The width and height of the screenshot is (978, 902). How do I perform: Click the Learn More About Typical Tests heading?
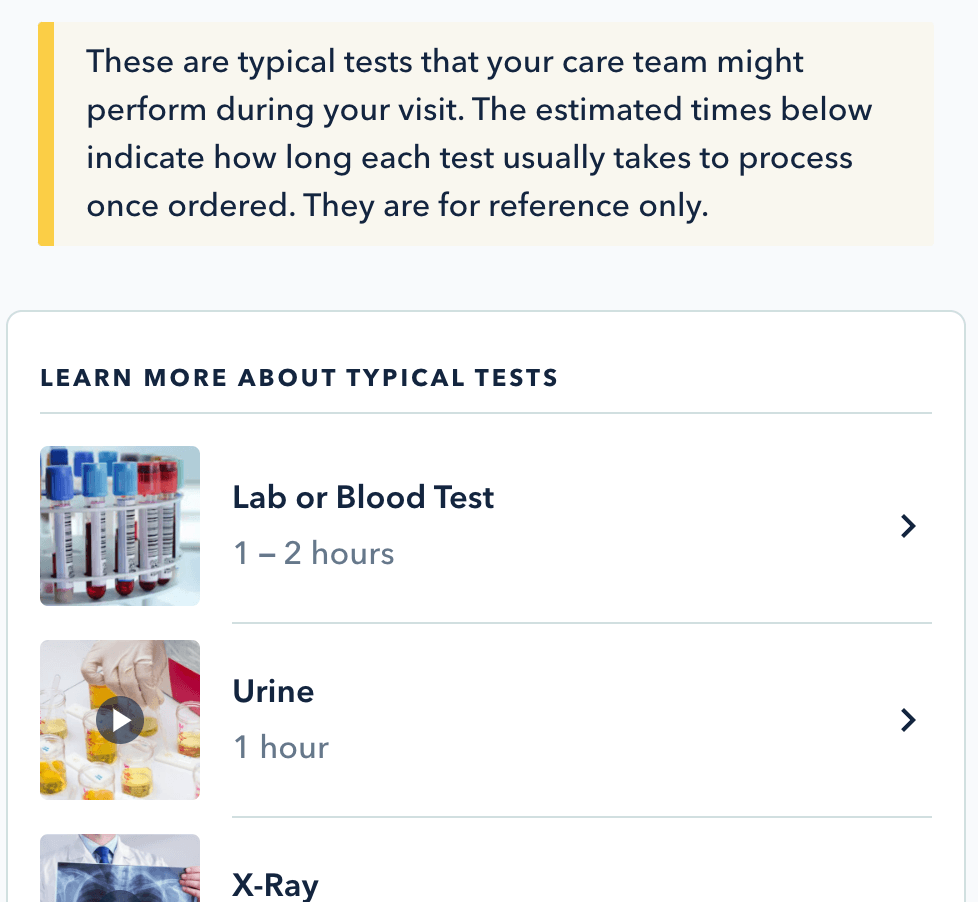tap(299, 378)
